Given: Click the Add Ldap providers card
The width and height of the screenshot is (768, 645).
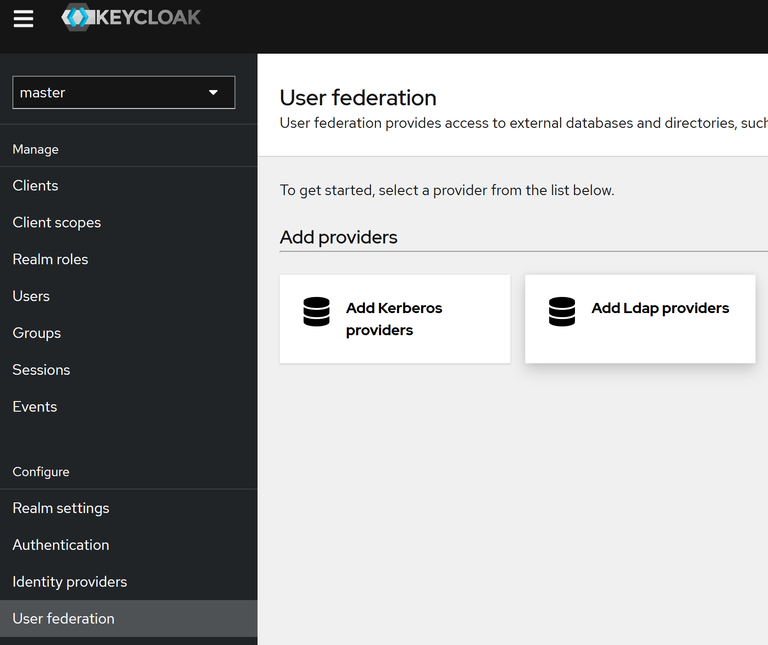Looking at the screenshot, I should tap(640, 319).
